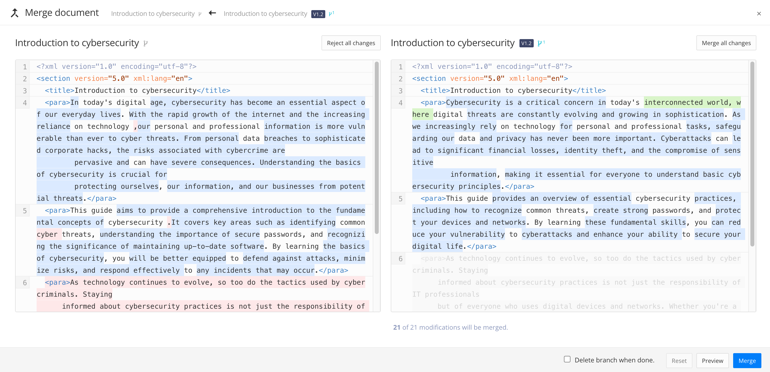The height and width of the screenshot is (372, 770).
Task: Click the gray branch icon beside the left pane title
Action: (x=145, y=43)
